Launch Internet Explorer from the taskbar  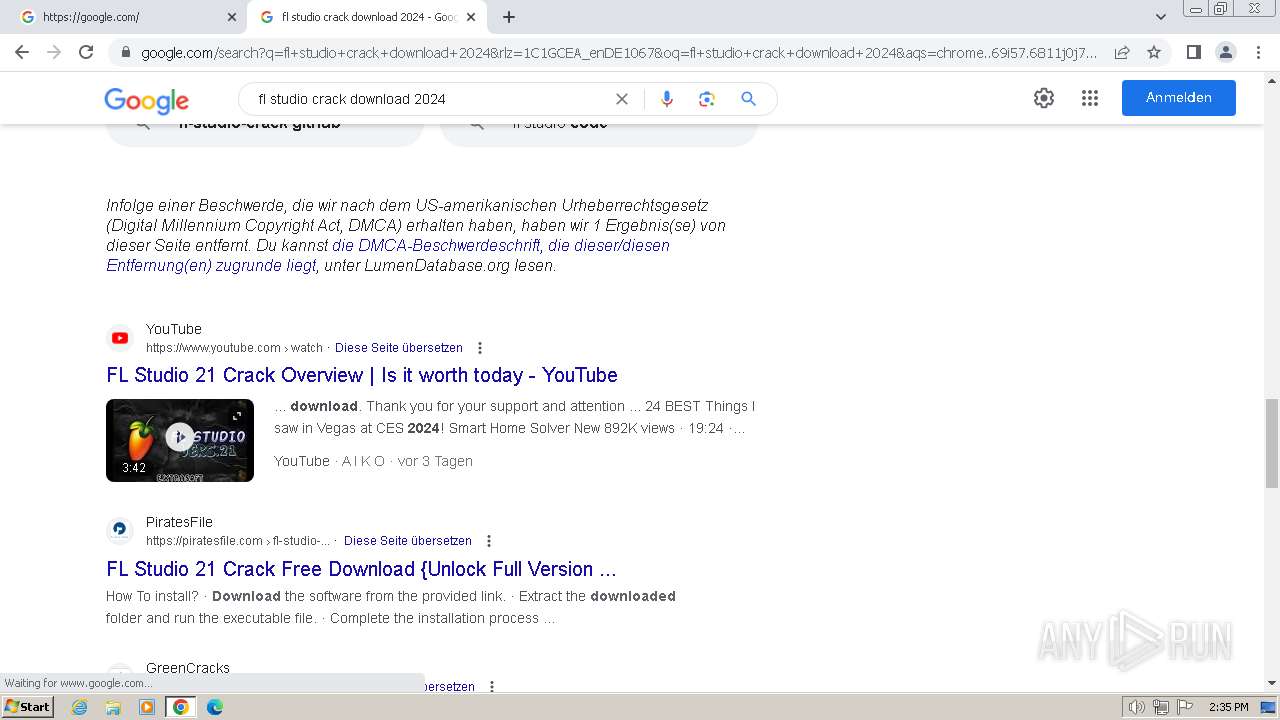(x=79, y=707)
